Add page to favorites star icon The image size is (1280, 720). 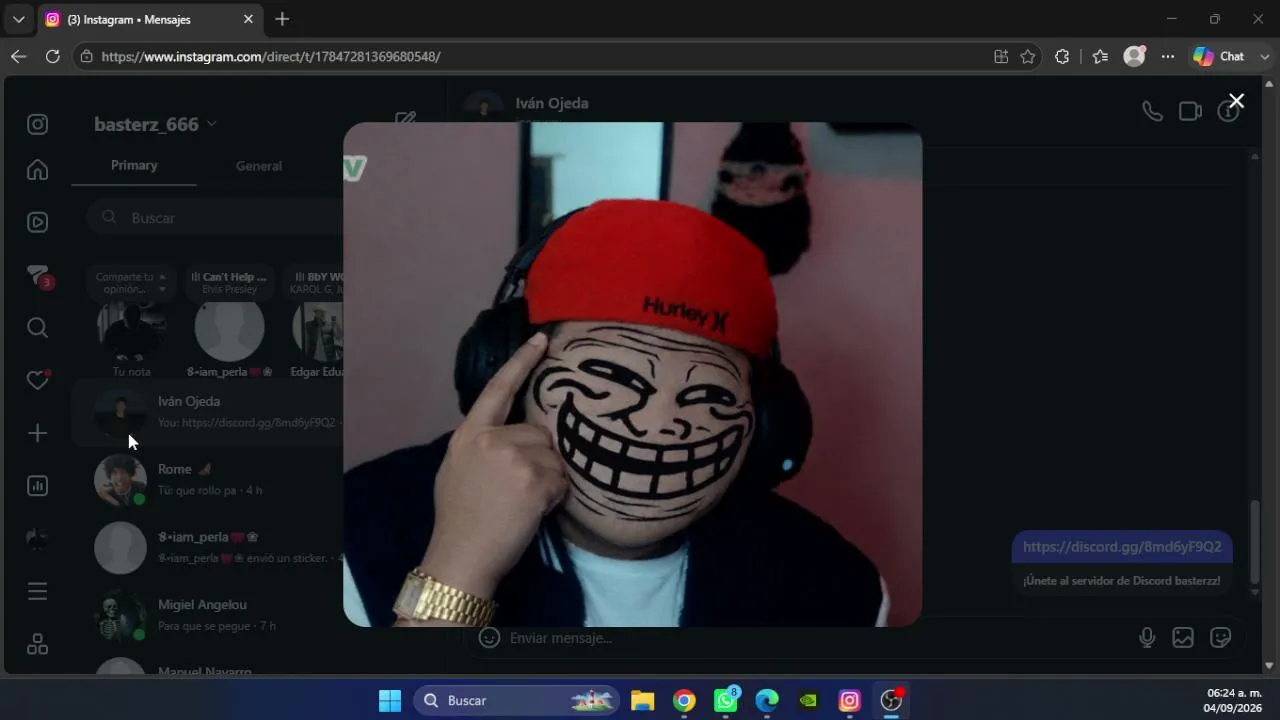coord(1028,57)
